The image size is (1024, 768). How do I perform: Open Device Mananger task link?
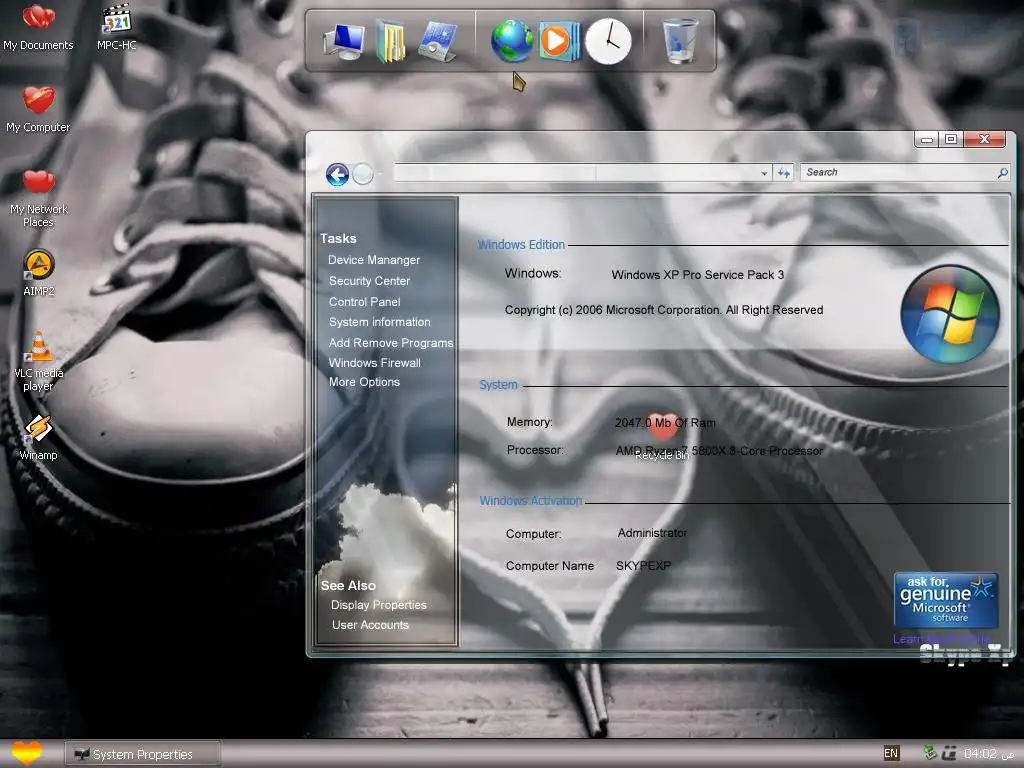[374, 260]
